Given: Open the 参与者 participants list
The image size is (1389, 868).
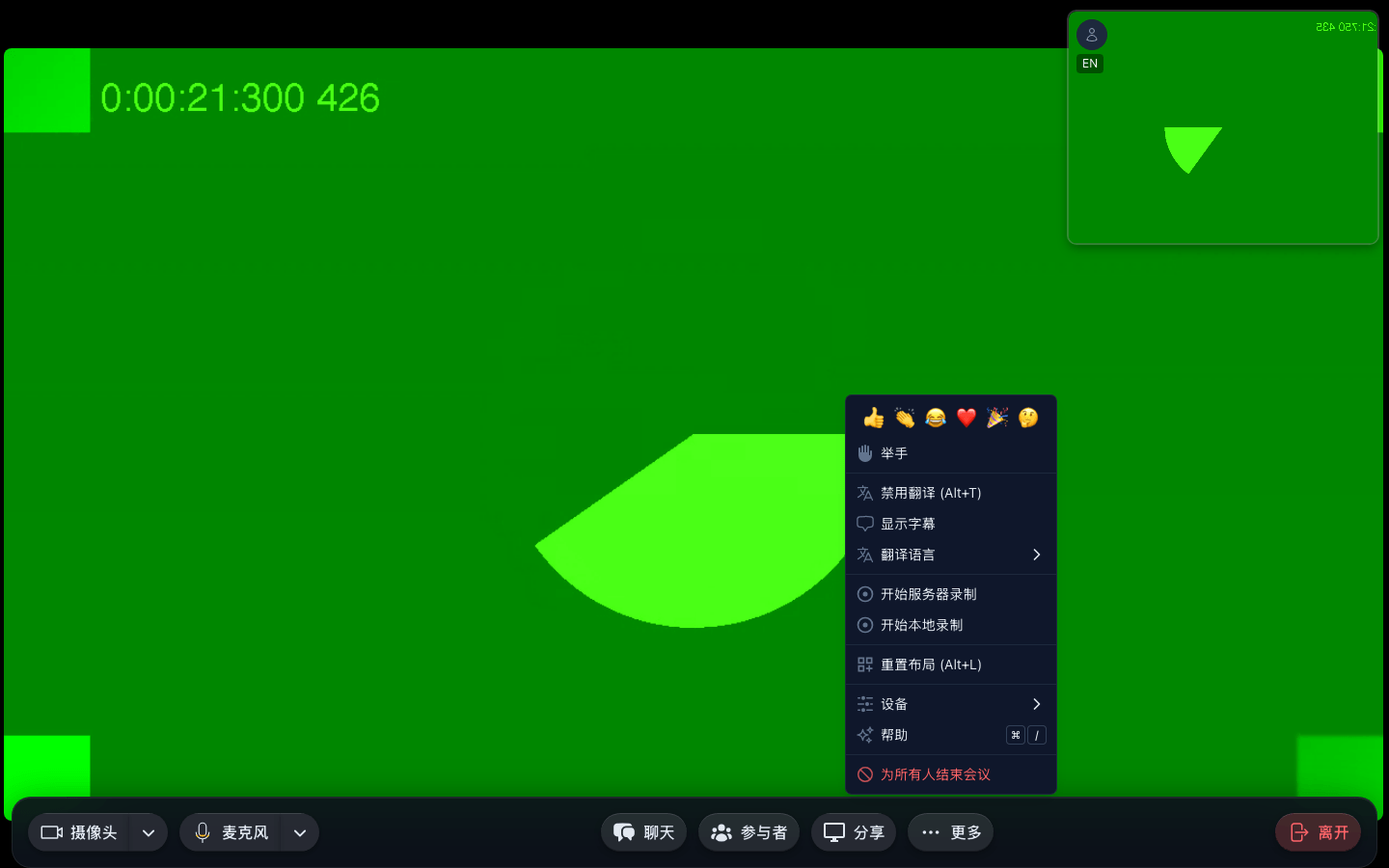Looking at the screenshot, I should (749, 832).
